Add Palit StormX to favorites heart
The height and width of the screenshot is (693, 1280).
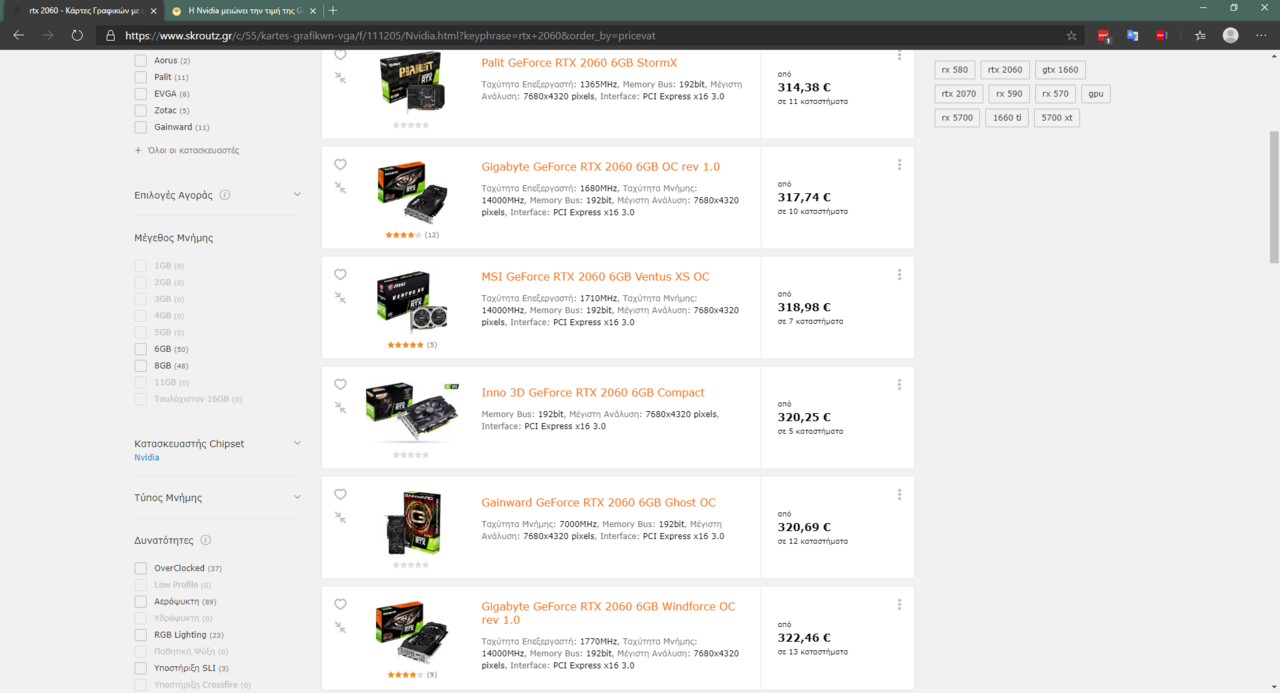340,55
